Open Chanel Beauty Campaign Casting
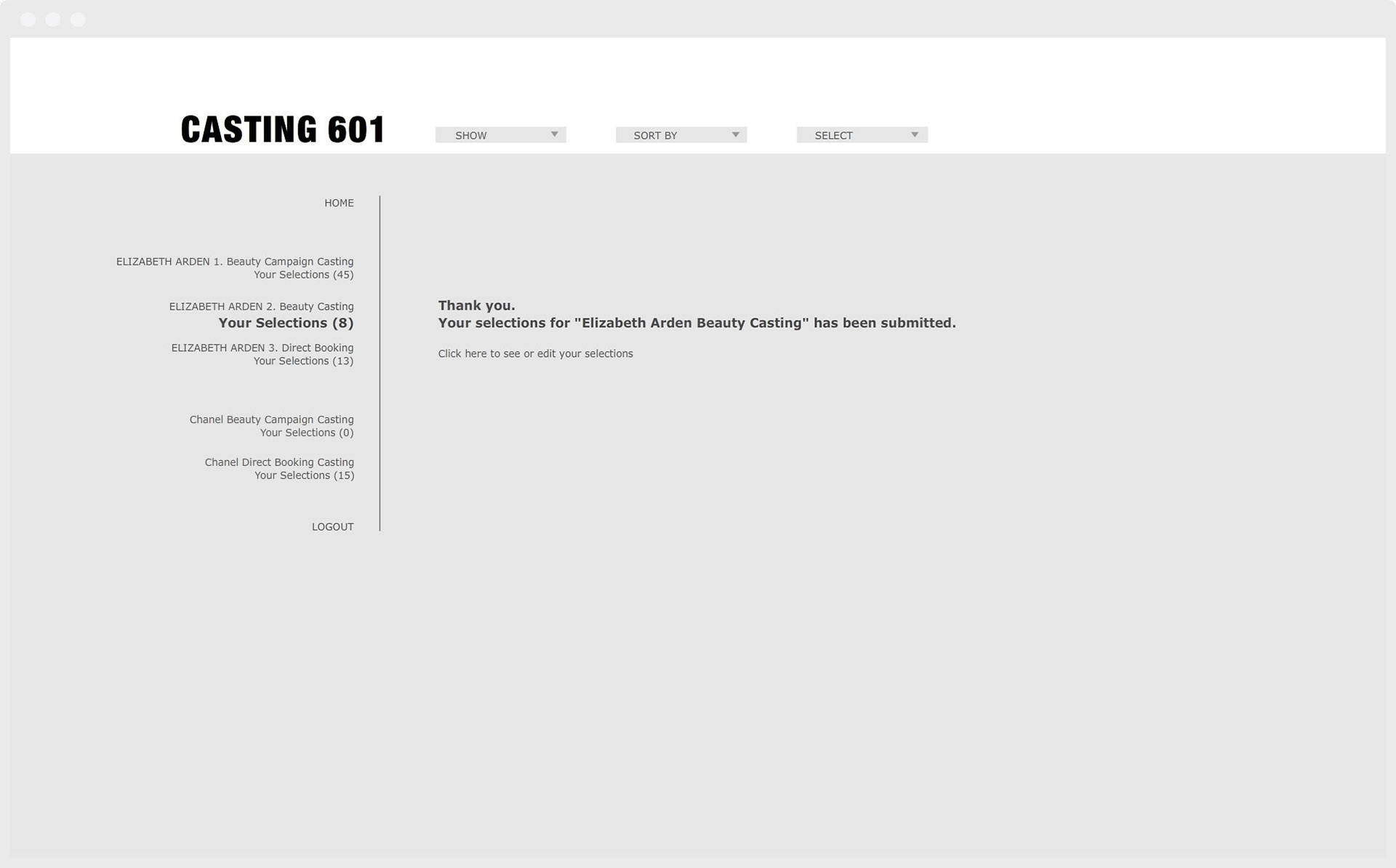This screenshot has width=1396, height=868. 271,419
